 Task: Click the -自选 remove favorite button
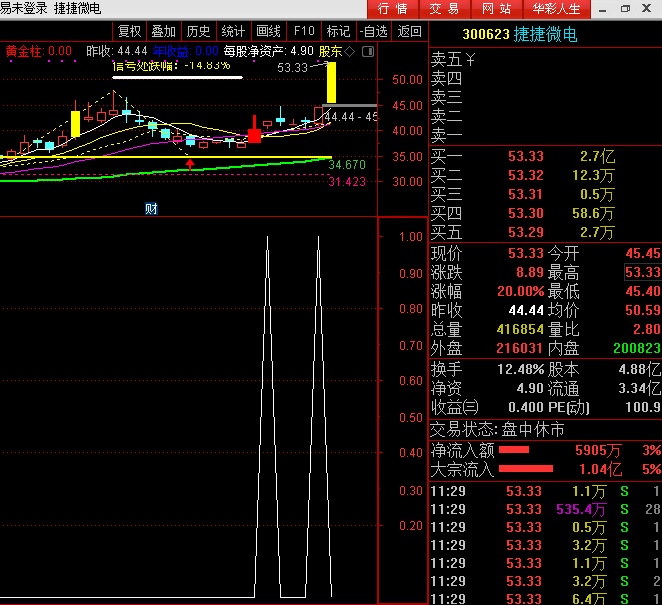(373, 31)
